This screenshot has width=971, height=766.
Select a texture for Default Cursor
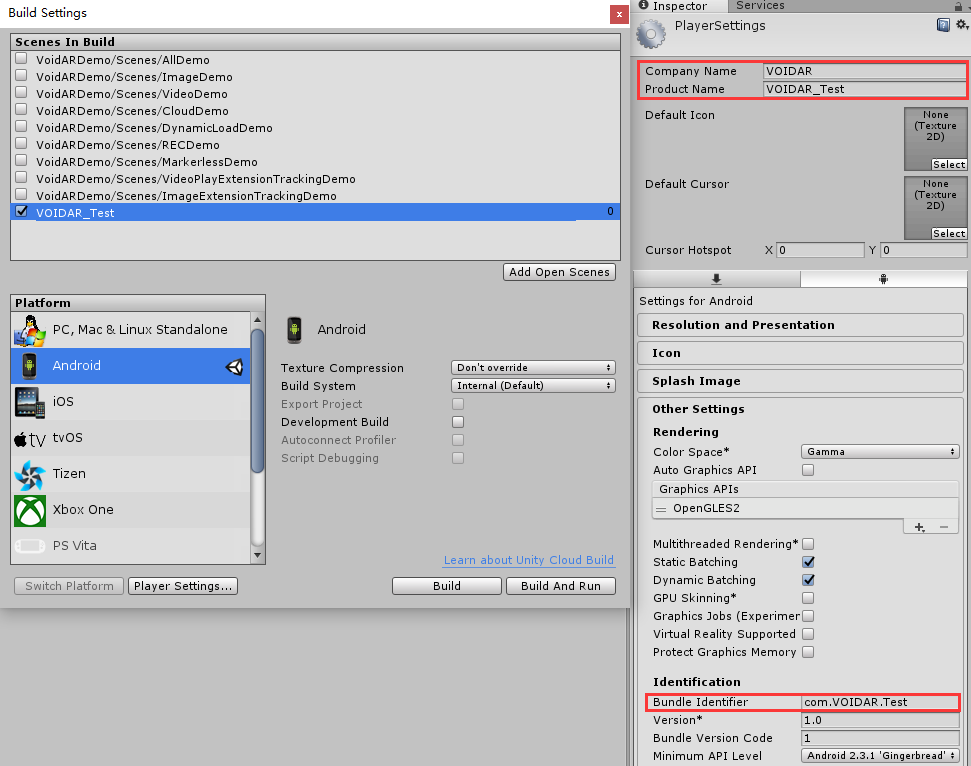(x=949, y=233)
